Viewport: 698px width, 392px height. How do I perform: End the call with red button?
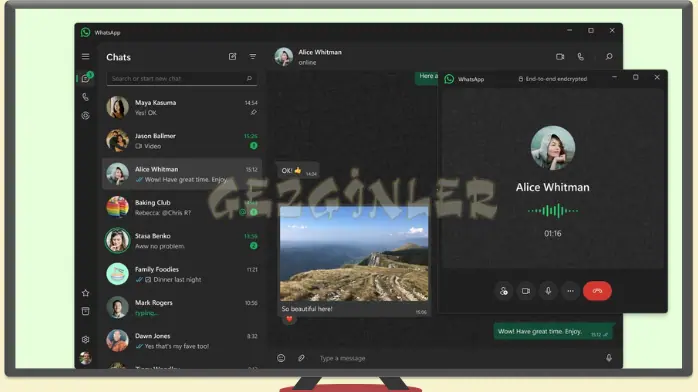[597, 291]
